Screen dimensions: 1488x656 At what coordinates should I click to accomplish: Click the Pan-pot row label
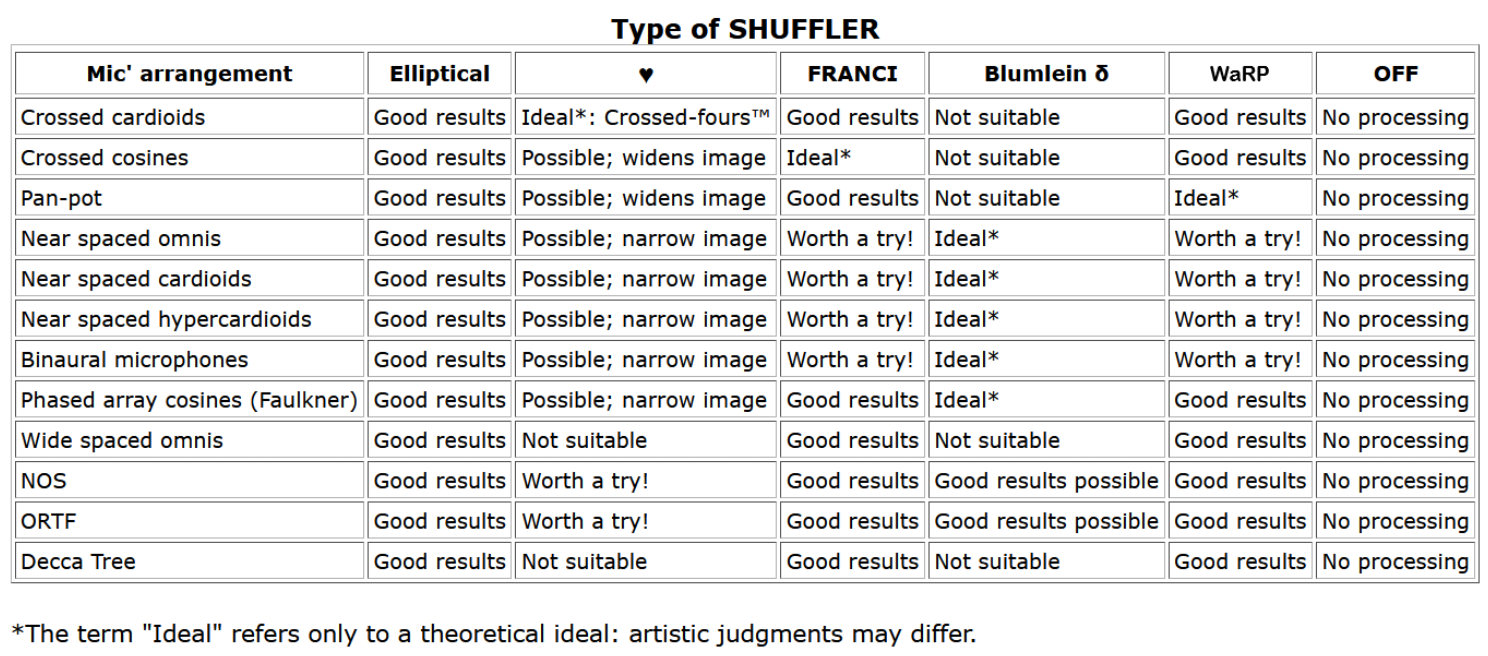(x=54, y=198)
